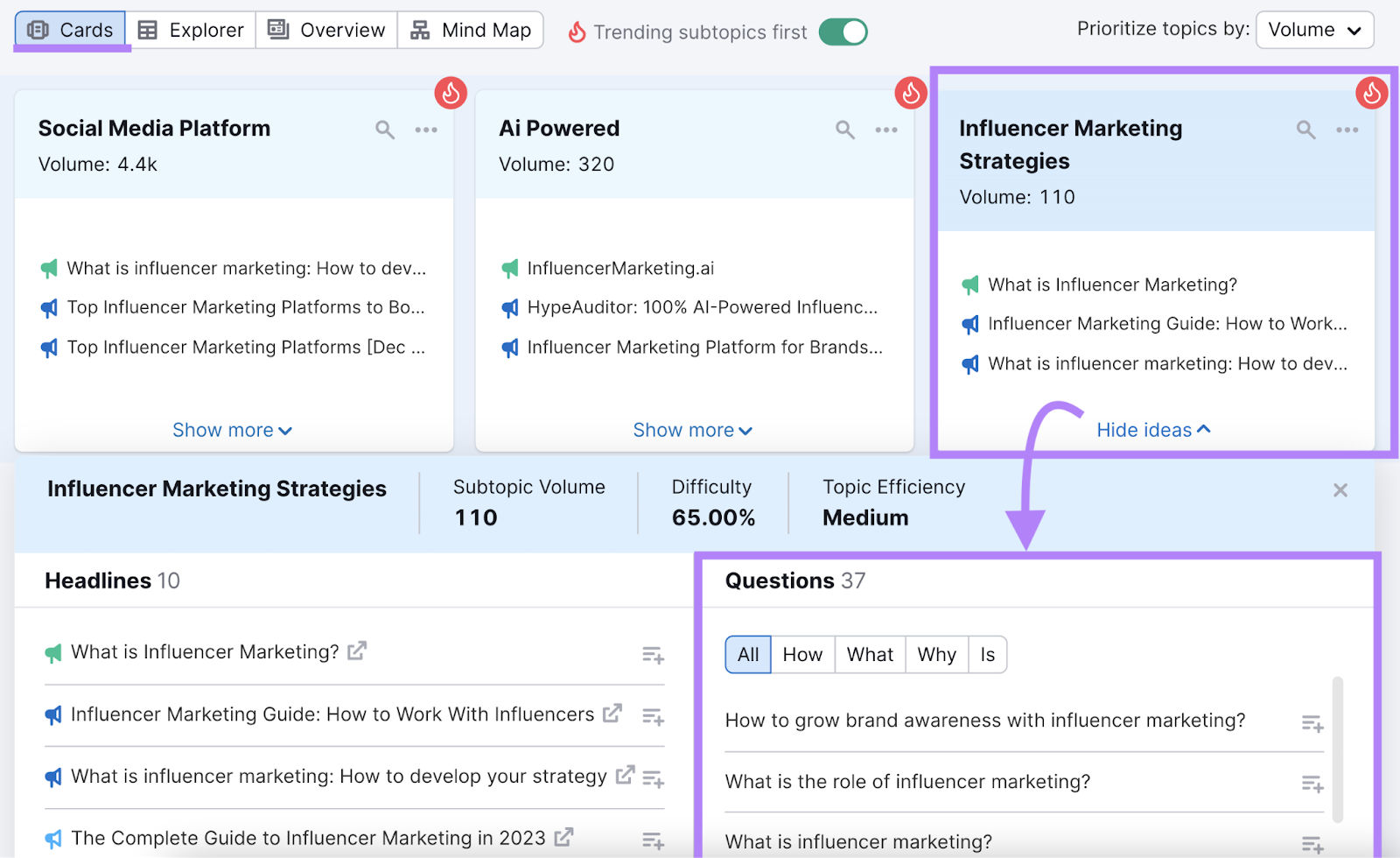
Task: Open the Overview tab
Action: click(x=326, y=30)
